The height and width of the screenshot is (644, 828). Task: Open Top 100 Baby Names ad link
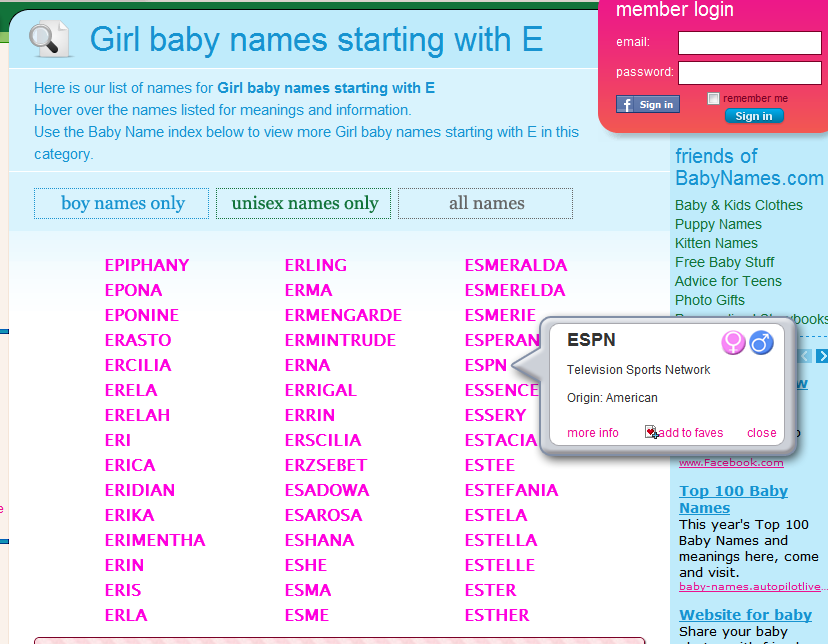coord(733,499)
